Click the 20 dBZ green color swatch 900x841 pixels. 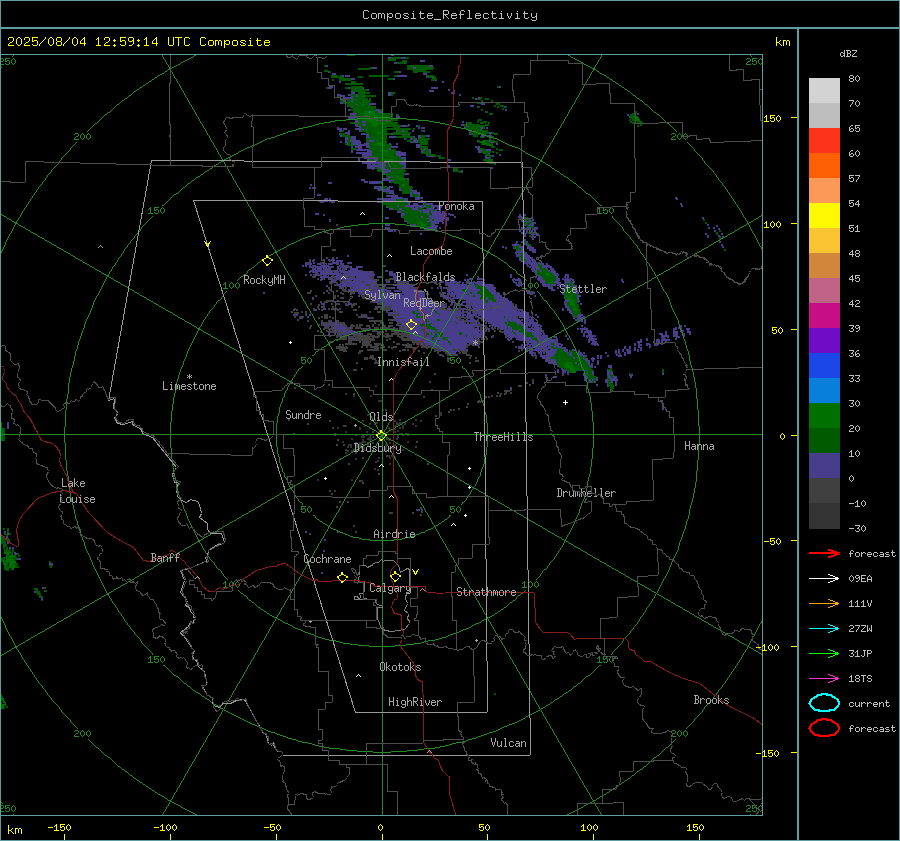tap(824, 415)
